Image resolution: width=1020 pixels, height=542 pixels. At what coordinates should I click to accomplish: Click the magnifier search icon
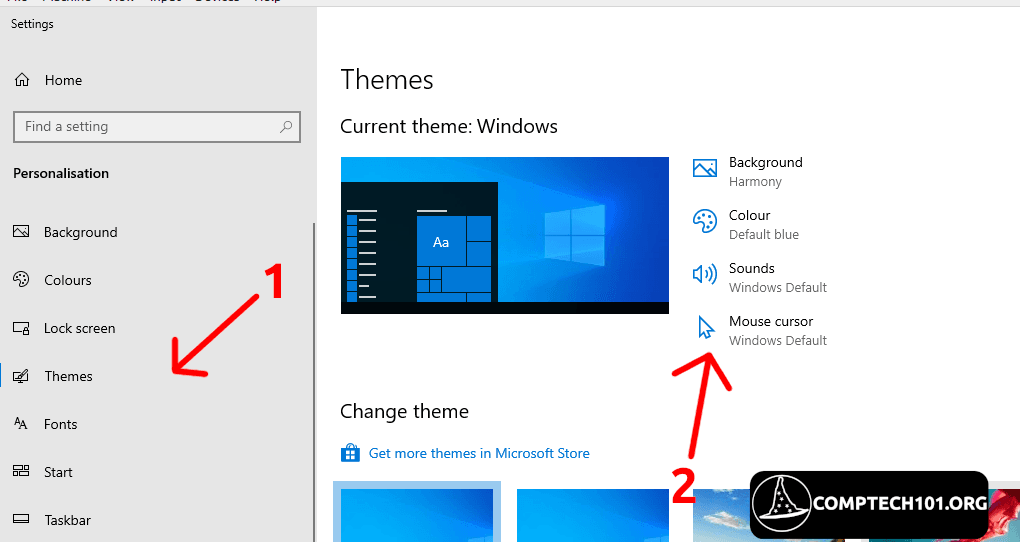click(x=286, y=127)
